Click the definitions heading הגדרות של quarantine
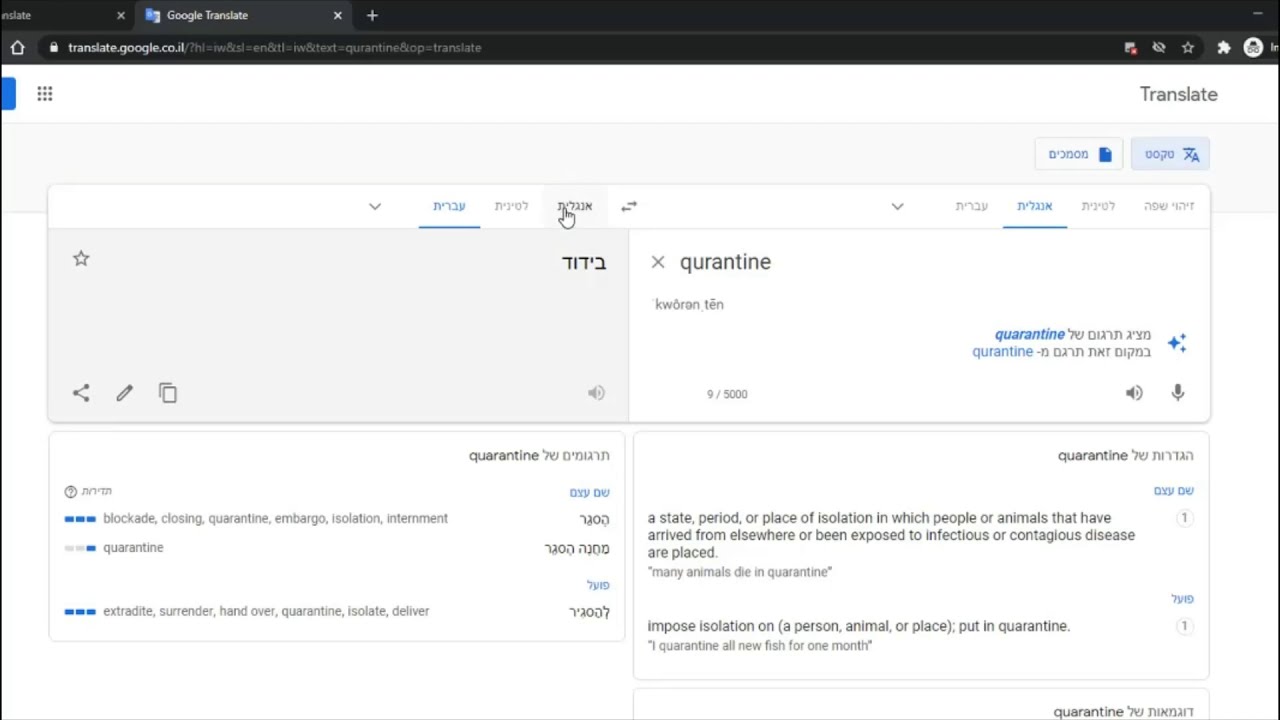This screenshot has width=1280, height=720. [1126, 456]
